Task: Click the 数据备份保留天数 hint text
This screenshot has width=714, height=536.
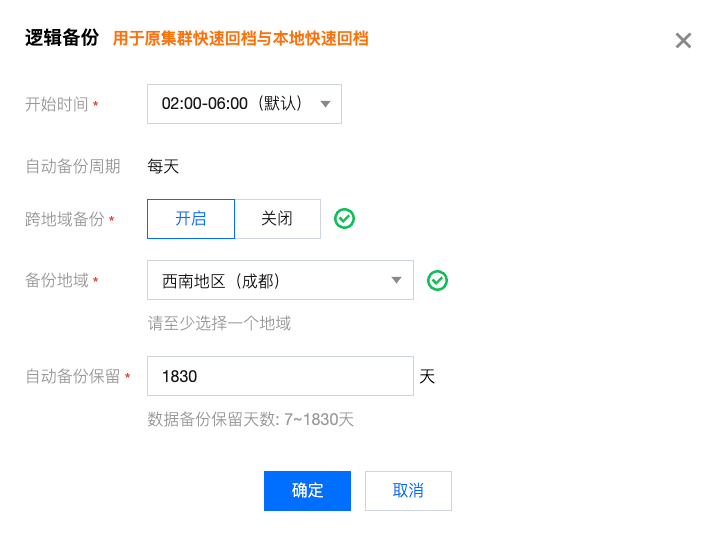Action: (x=250, y=419)
